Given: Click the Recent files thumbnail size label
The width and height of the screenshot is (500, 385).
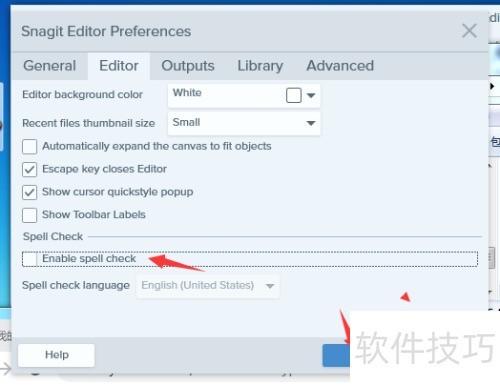Looking at the screenshot, I should [88, 123].
